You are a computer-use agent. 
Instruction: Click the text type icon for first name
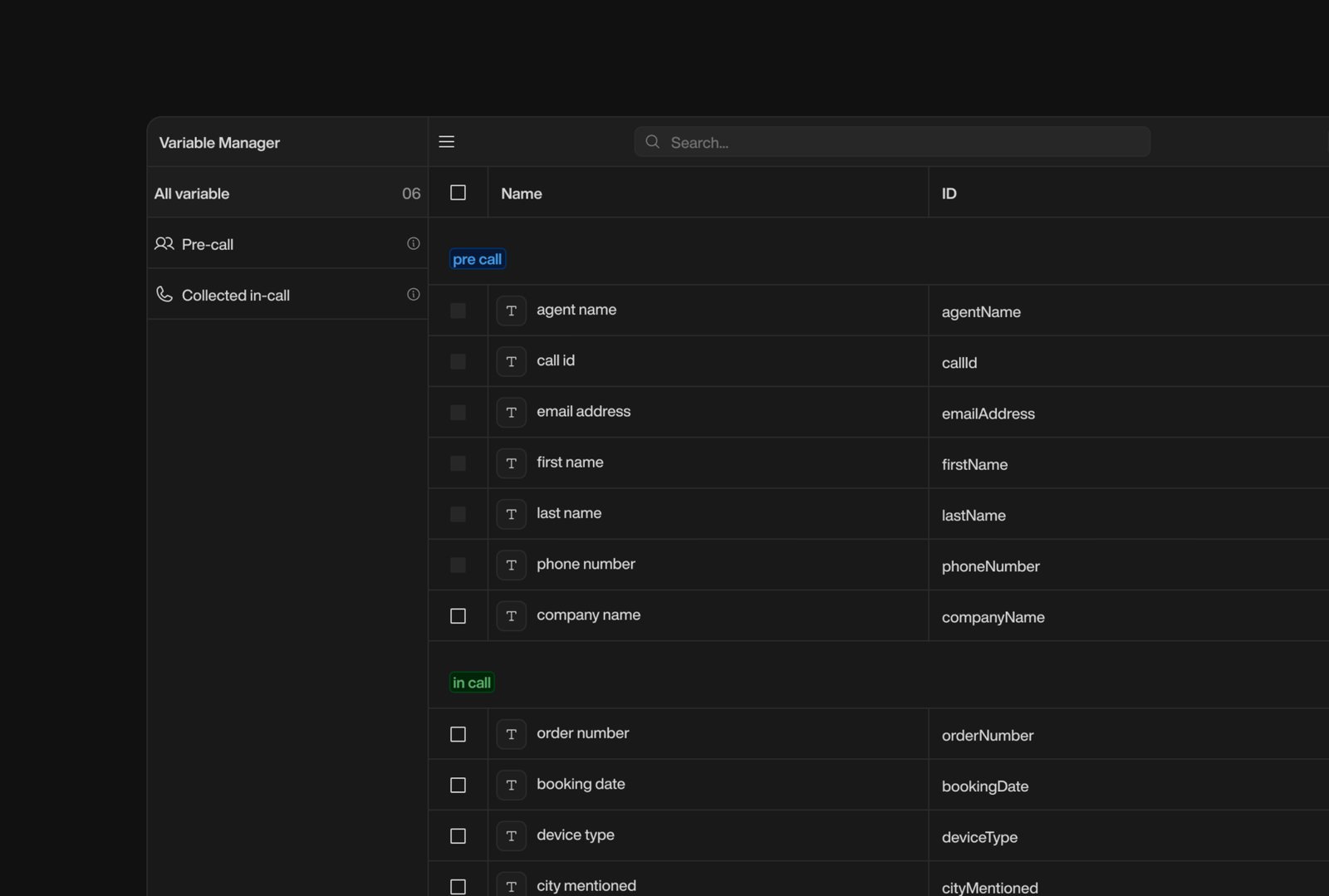click(x=511, y=463)
